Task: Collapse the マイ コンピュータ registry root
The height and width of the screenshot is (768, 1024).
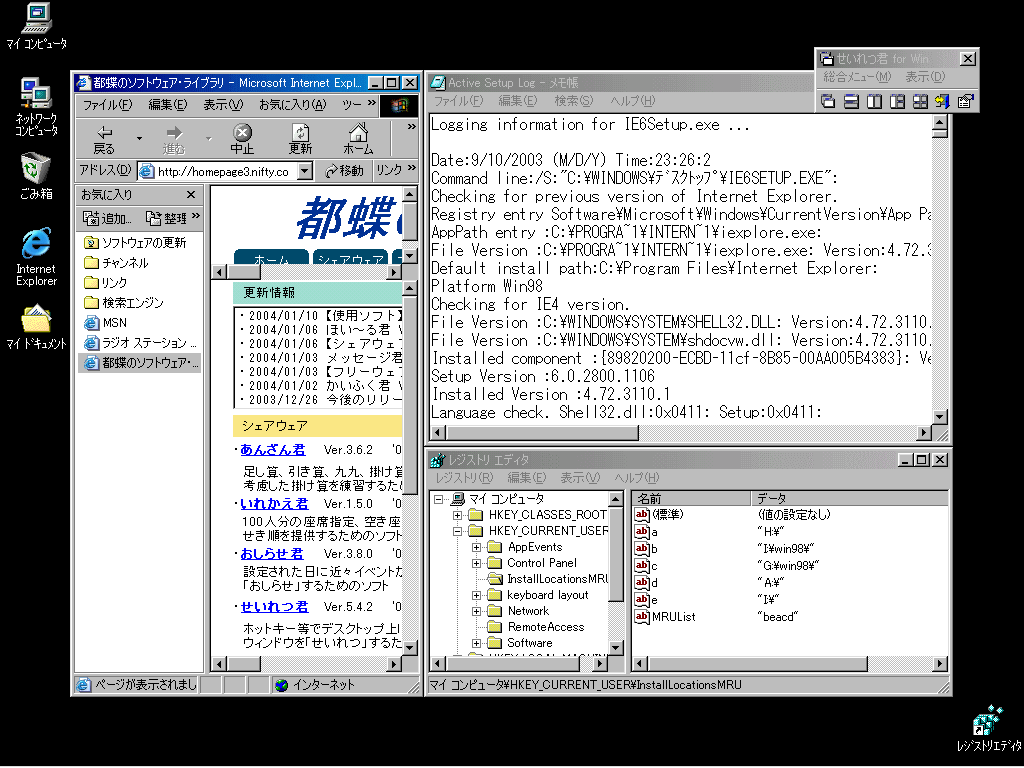Action: click(x=439, y=499)
